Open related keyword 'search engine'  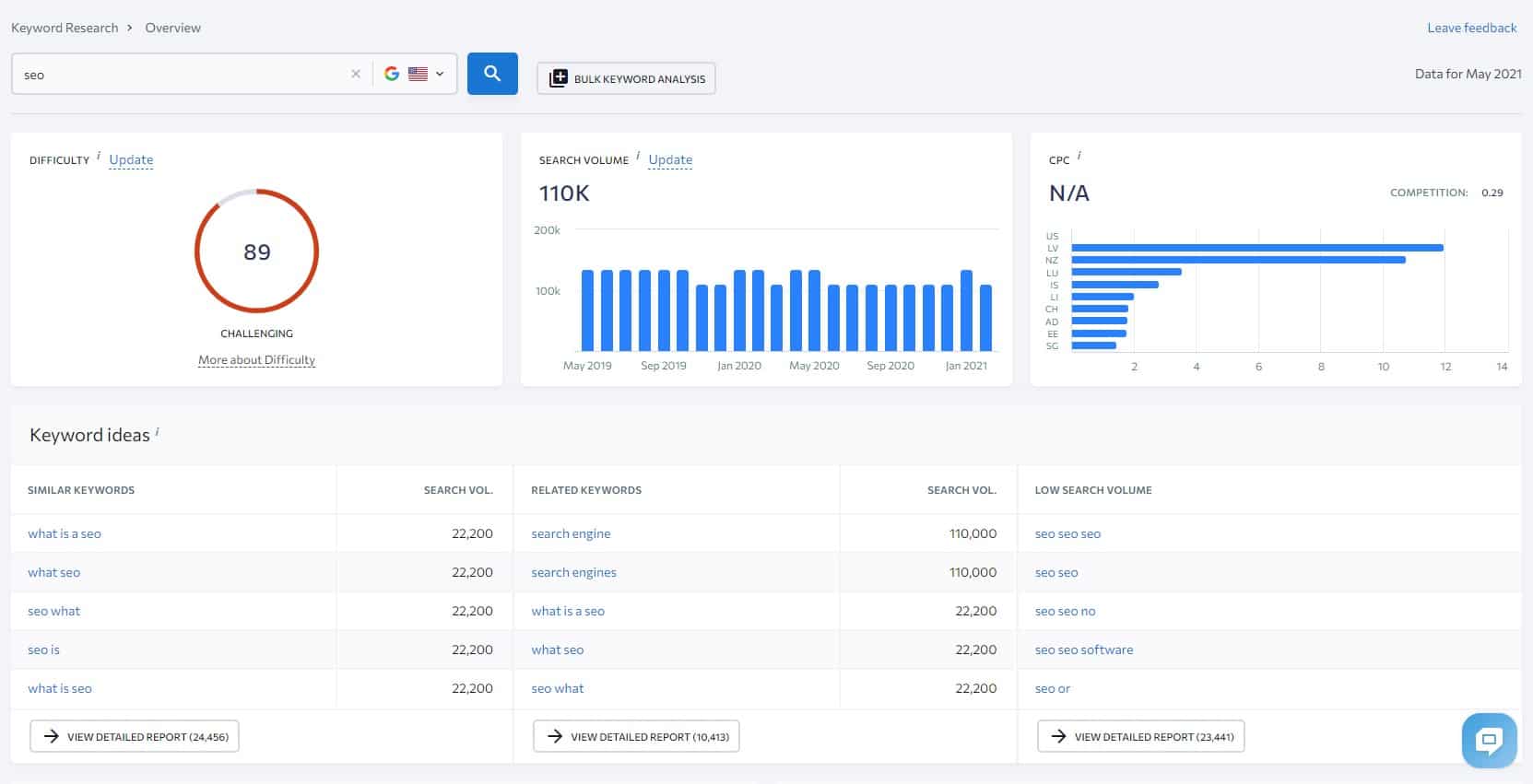click(571, 533)
